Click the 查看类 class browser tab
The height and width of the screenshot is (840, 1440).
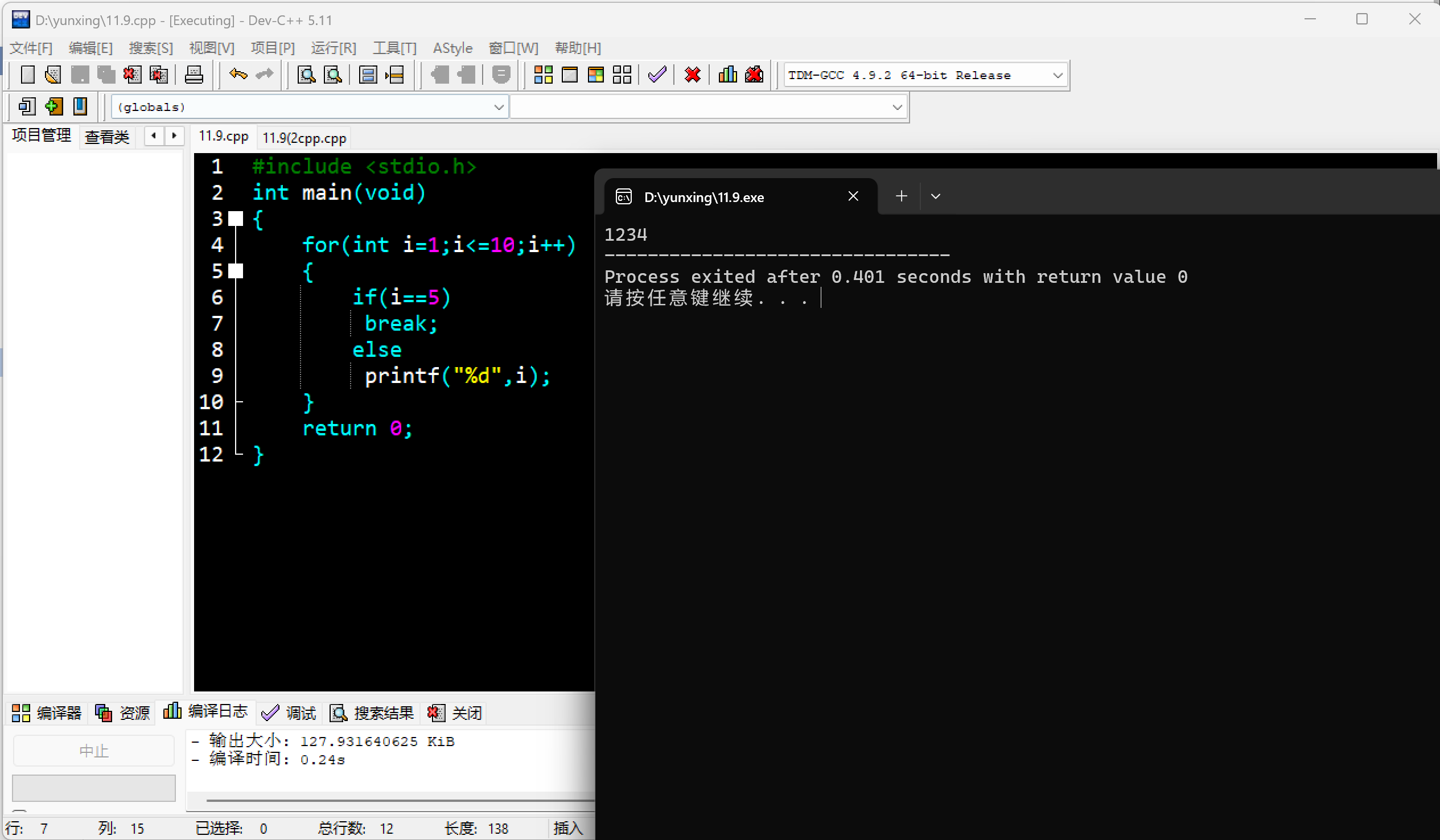[107, 137]
